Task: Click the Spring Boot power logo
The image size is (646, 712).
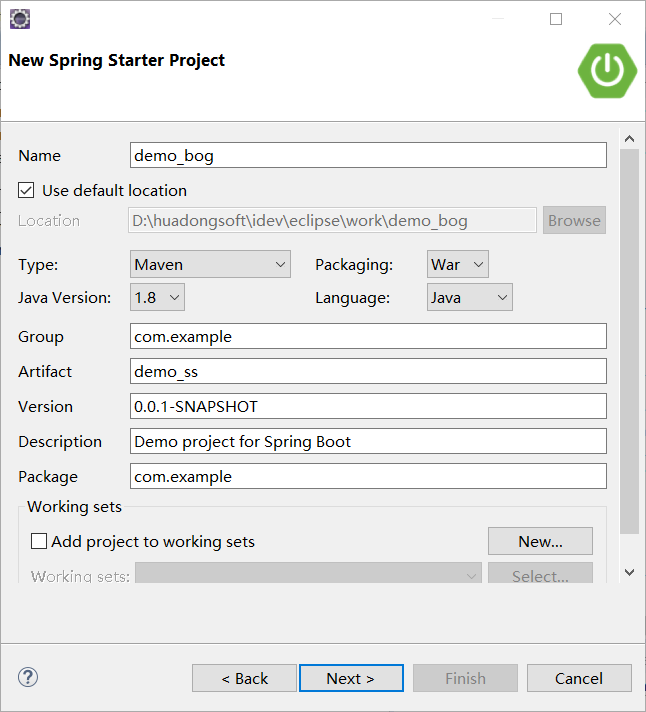Action: point(607,70)
